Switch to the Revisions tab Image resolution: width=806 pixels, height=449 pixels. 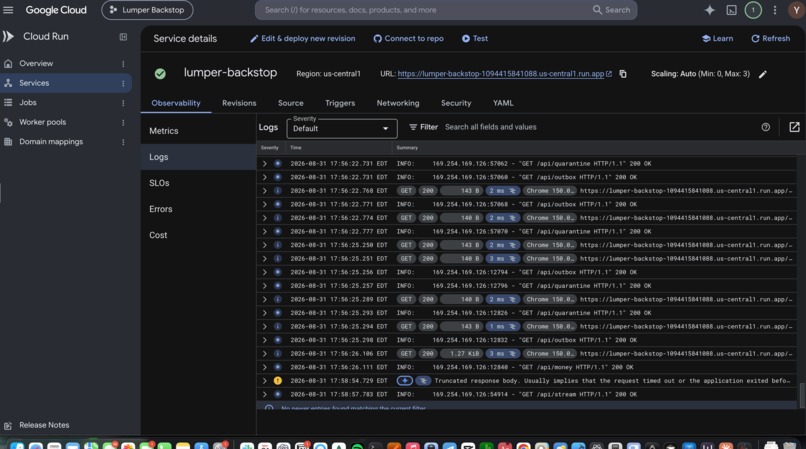pyautogui.click(x=239, y=103)
